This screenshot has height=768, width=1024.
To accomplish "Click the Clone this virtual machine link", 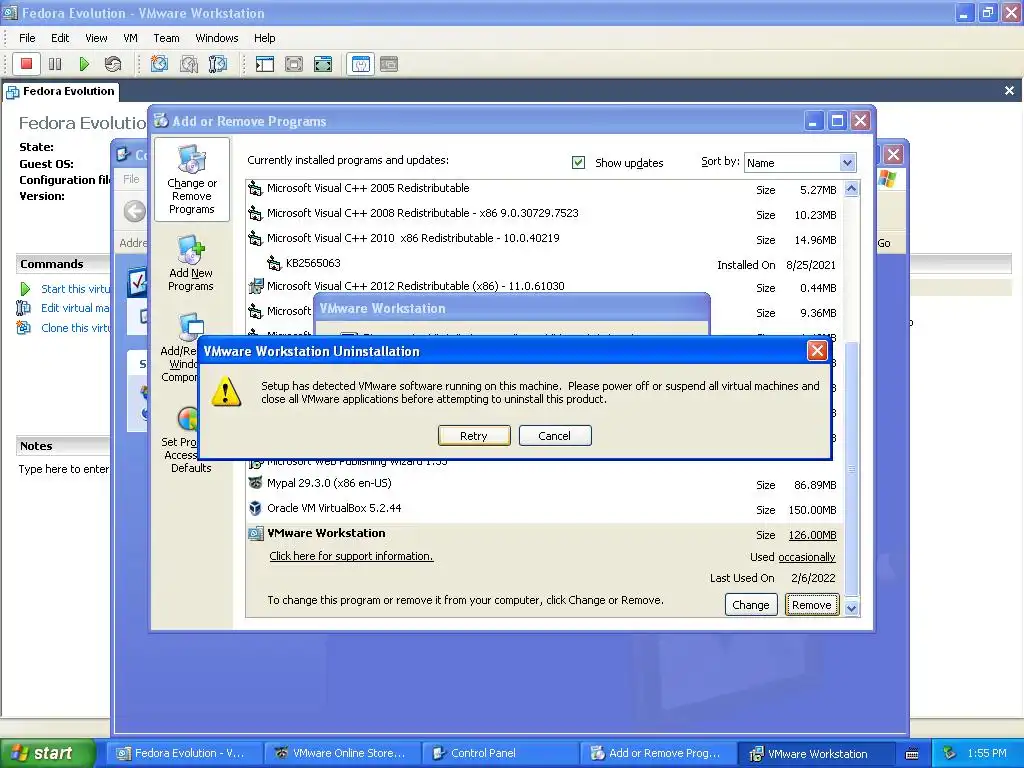I will (x=75, y=327).
